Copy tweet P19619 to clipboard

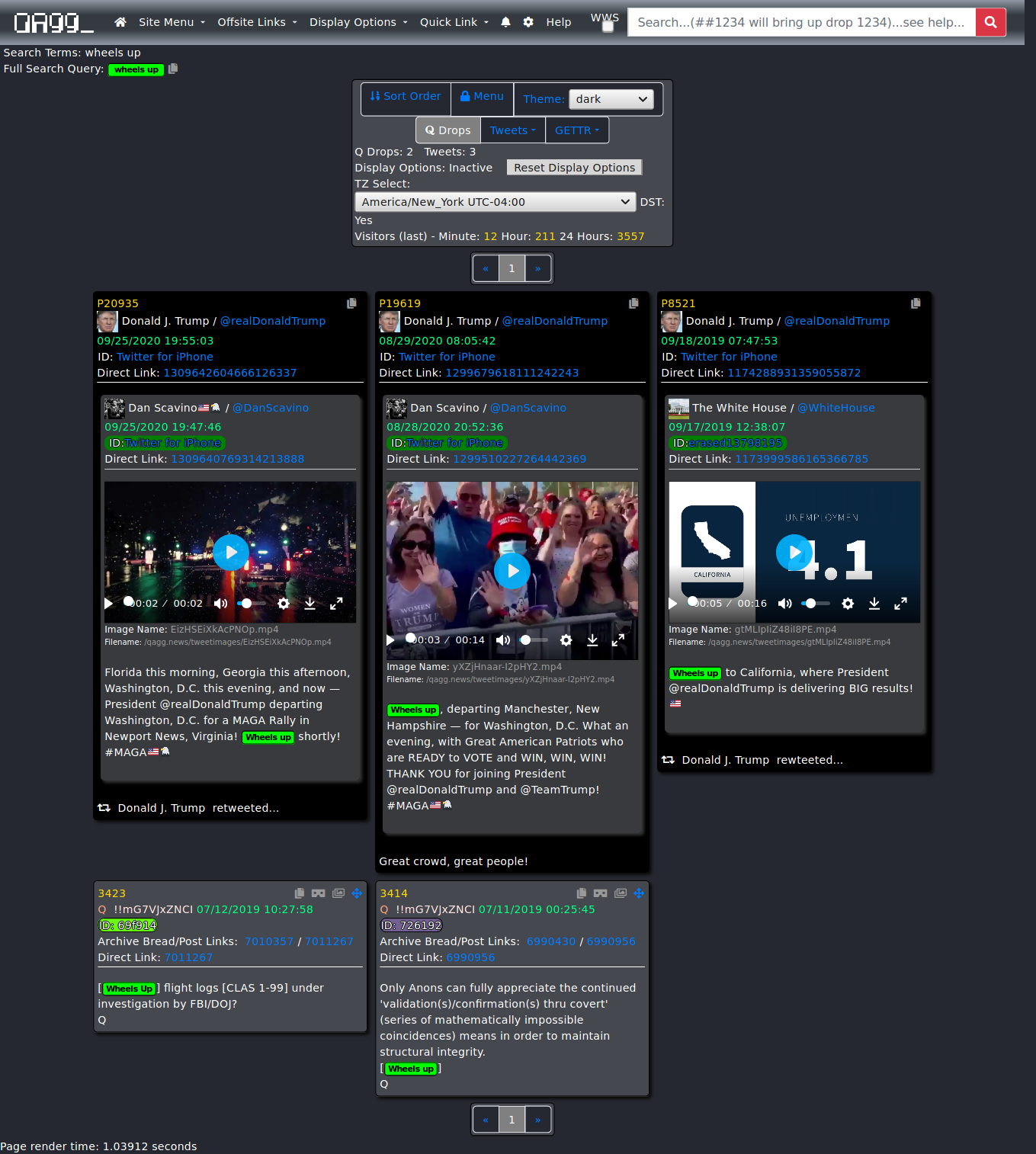[x=633, y=303]
